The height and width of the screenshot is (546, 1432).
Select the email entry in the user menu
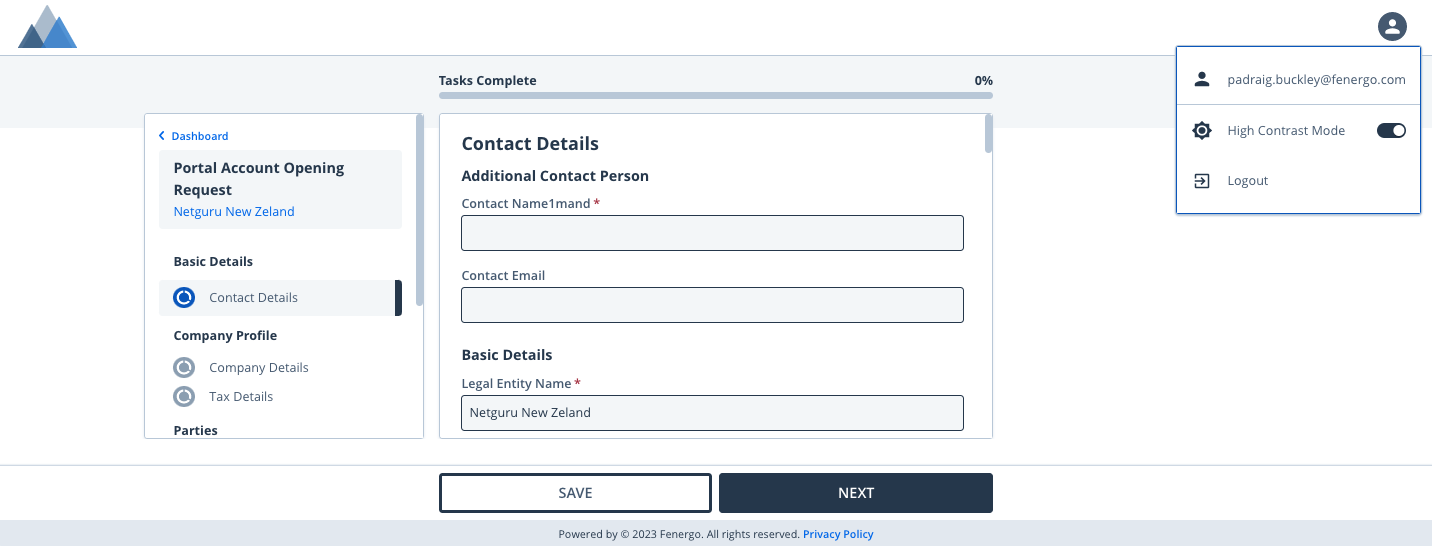[x=1316, y=79]
